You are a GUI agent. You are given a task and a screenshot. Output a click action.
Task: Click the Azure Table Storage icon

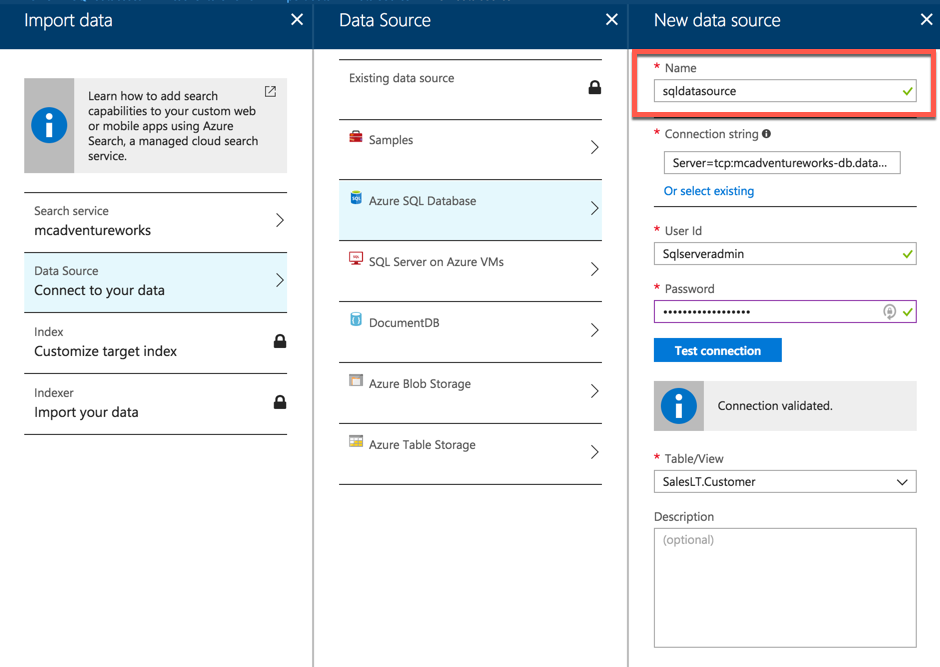pyautogui.click(x=356, y=442)
